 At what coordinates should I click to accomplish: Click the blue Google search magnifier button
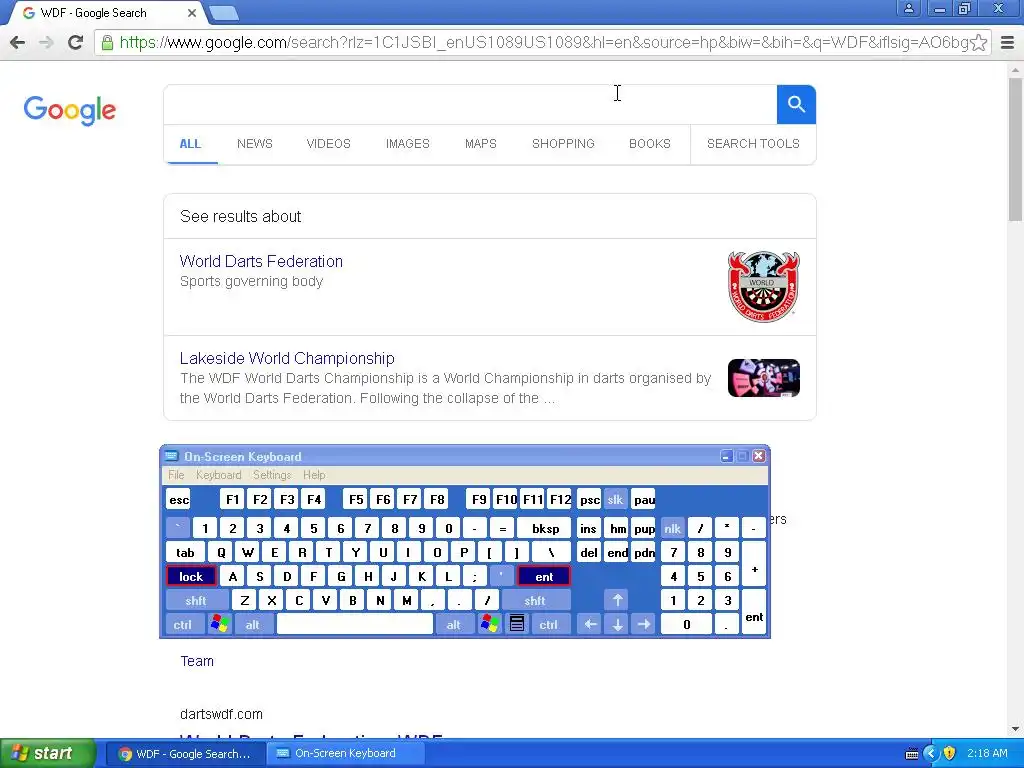click(796, 104)
